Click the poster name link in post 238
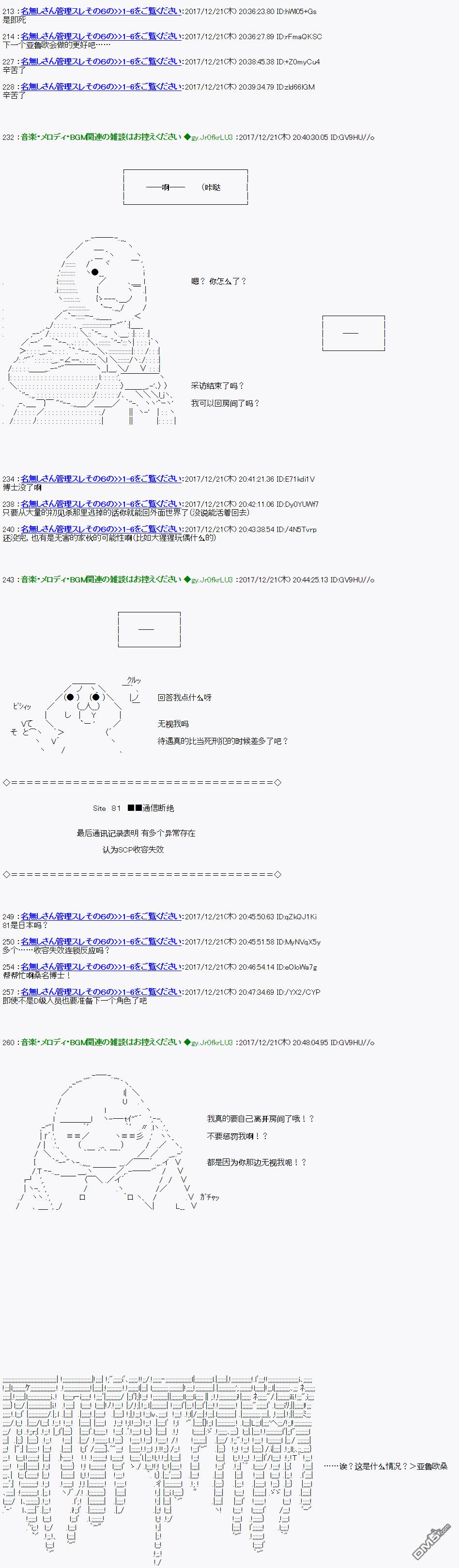 (101, 504)
